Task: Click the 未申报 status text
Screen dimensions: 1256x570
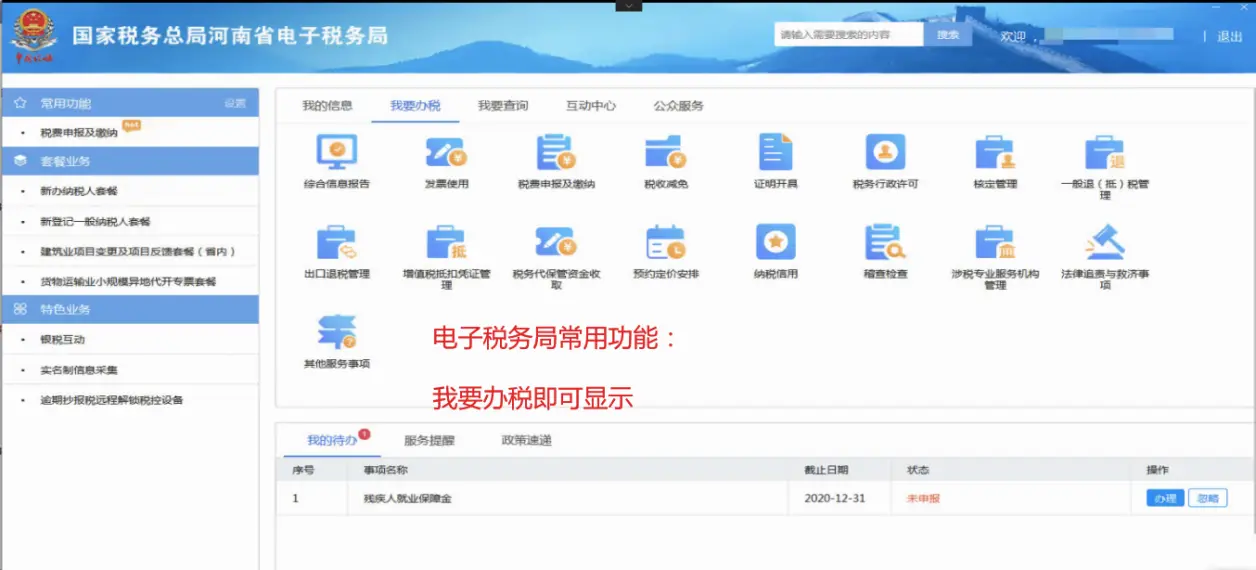Action: [x=923, y=498]
